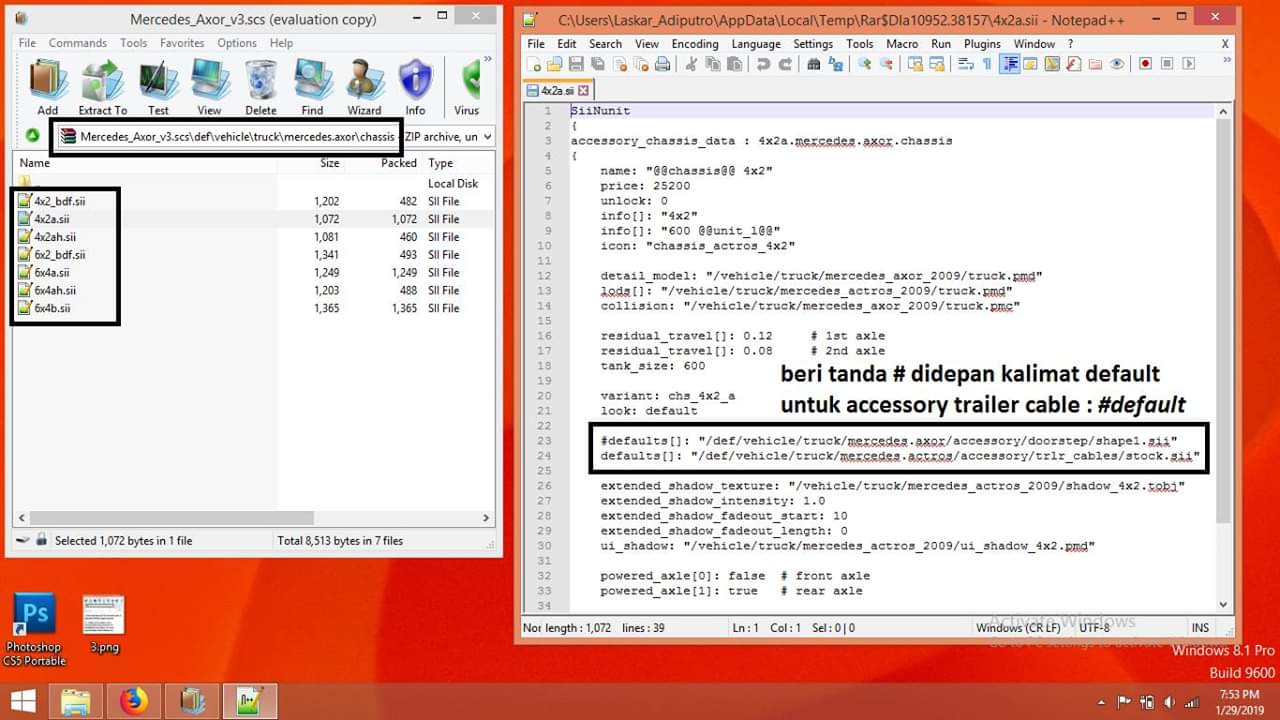Sort WinRAR list by Size column header

[x=330, y=163]
